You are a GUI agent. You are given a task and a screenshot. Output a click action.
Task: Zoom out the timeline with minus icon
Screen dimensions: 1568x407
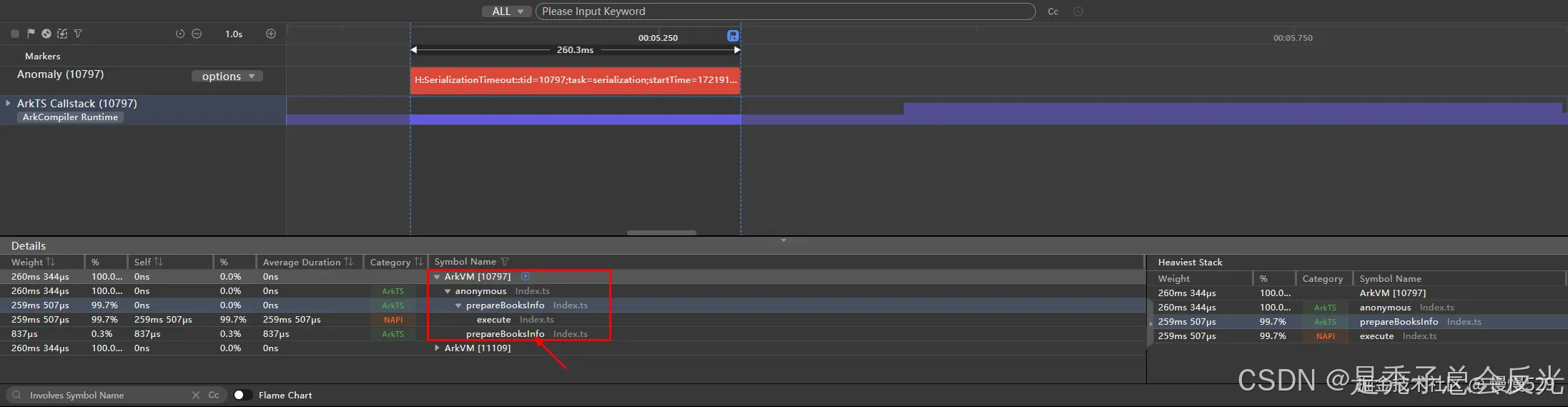tap(197, 34)
